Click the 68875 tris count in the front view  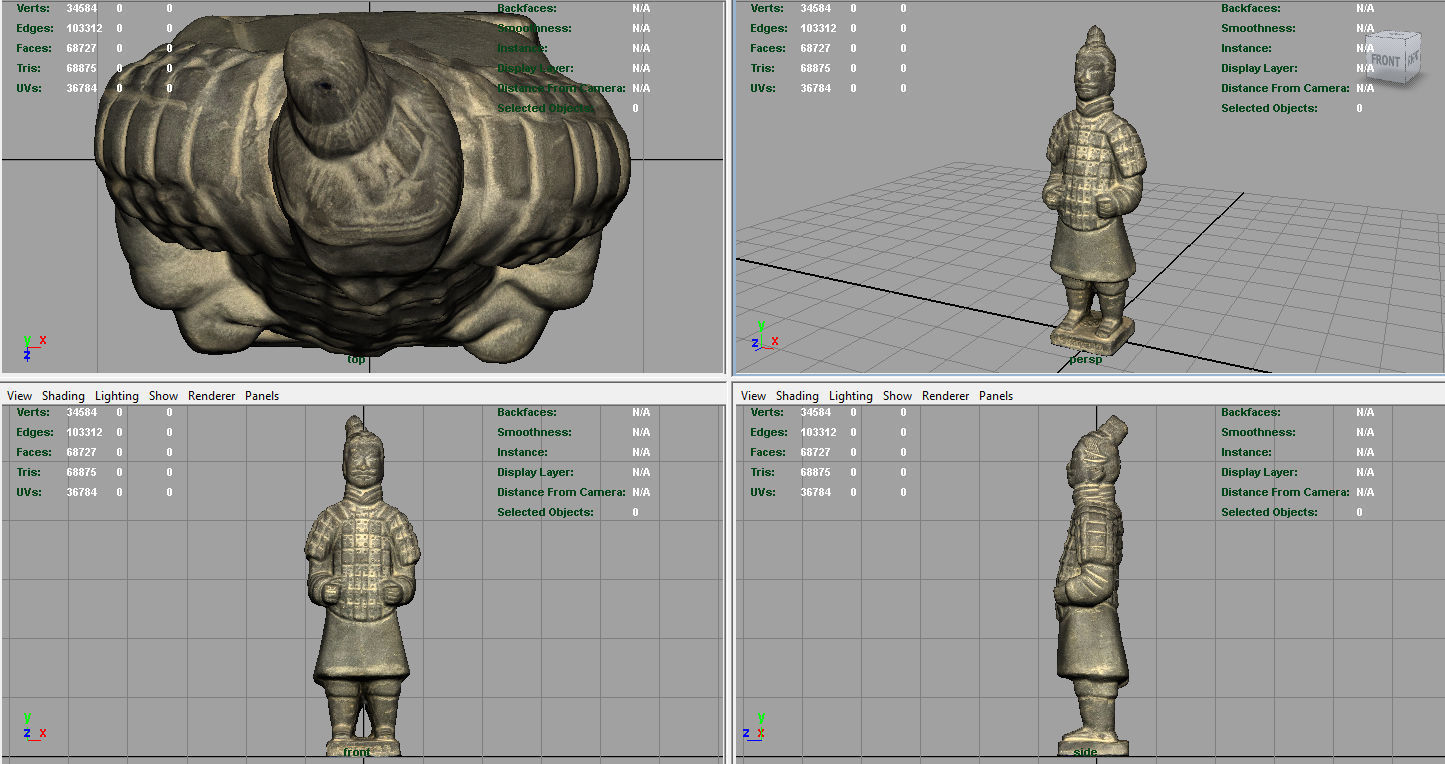pyautogui.click(x=82, y=472)
